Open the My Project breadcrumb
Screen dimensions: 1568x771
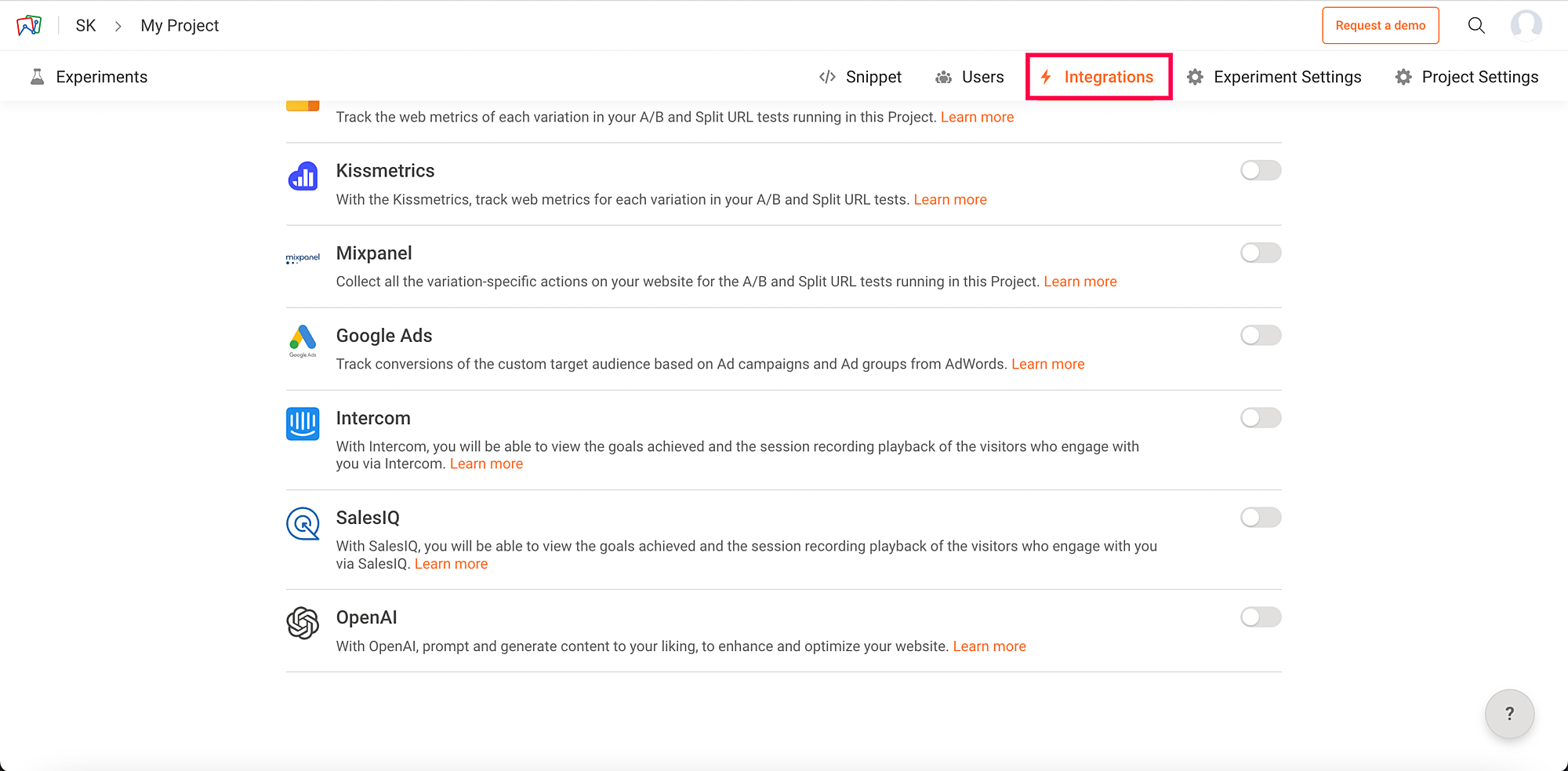point(180,26)
